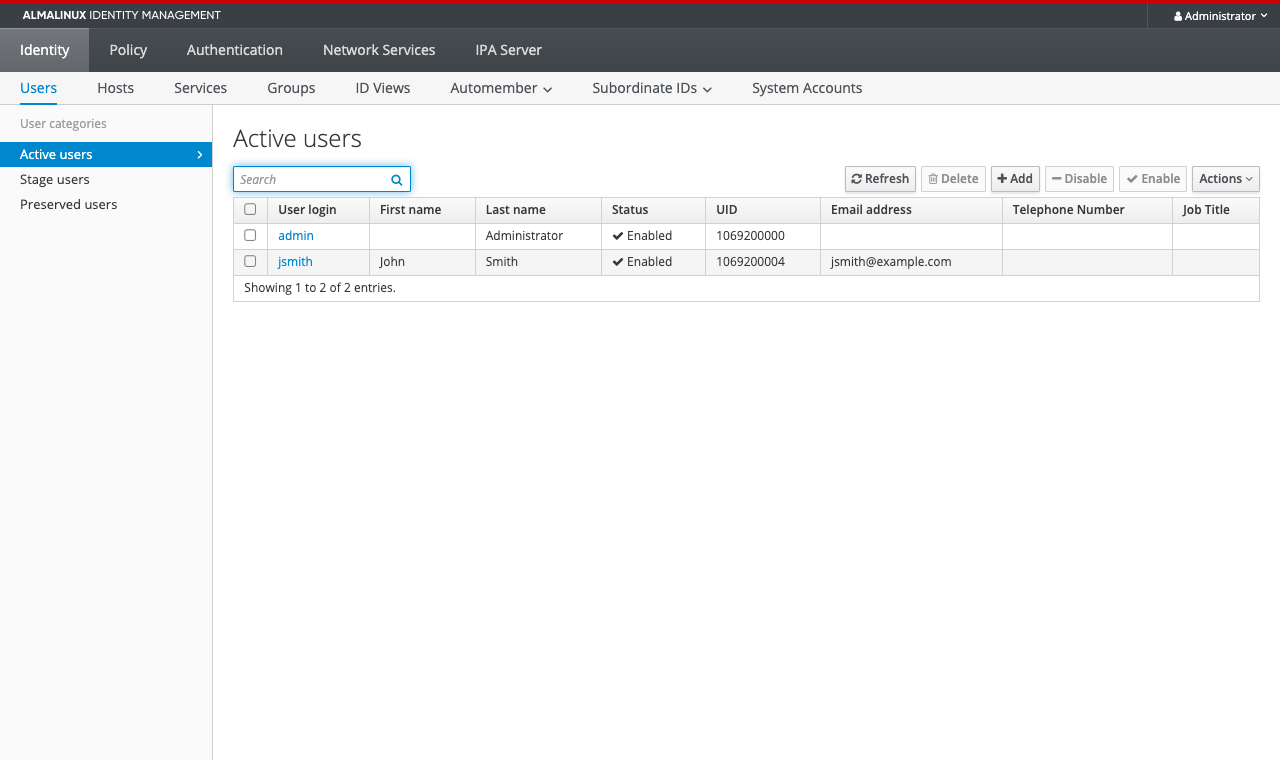Open the Actions dropdown
This screenshot has height=760, width=1280.
pyautogui.click(x=1226, y=179)
